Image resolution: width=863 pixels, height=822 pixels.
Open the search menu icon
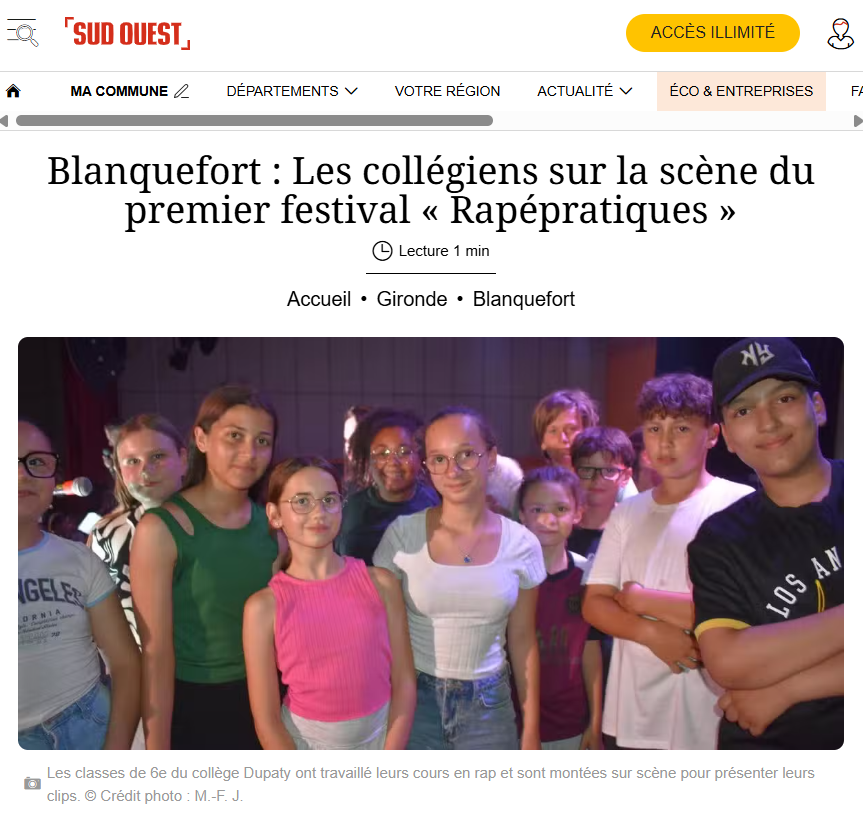(x=23, y=33)
